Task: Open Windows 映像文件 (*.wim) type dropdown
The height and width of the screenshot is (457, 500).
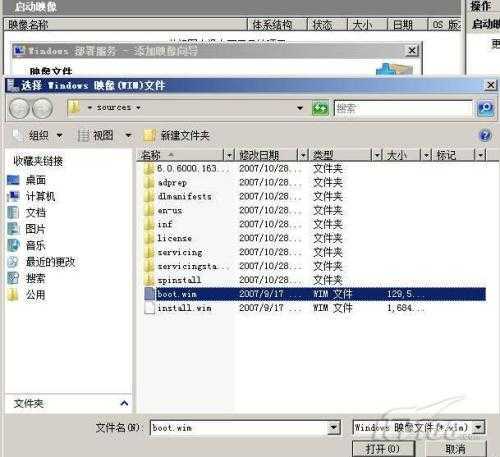Action: pyautogui.click(x=479, y=427)
